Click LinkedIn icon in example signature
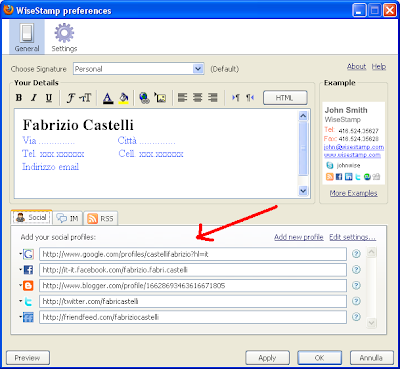This screenshot has width=400, height=369. [348, 177]
